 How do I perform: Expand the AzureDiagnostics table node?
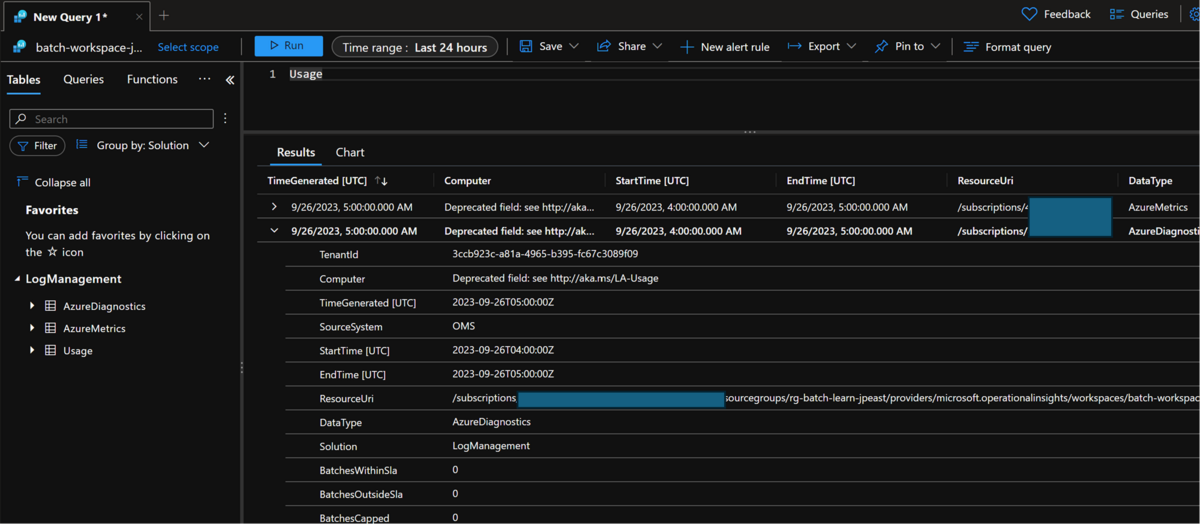[32, 306]
